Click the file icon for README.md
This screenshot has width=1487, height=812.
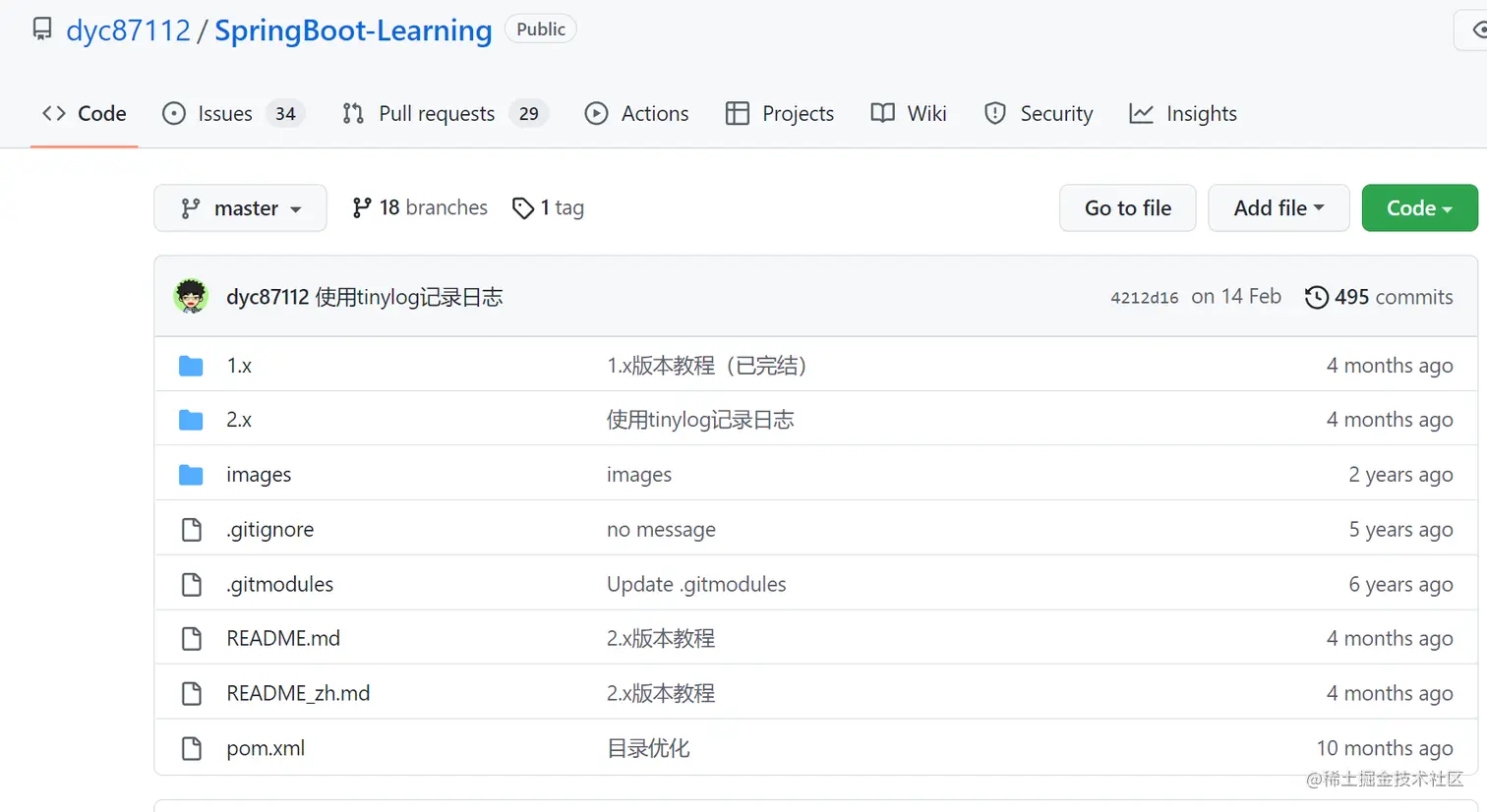point(192,639)
